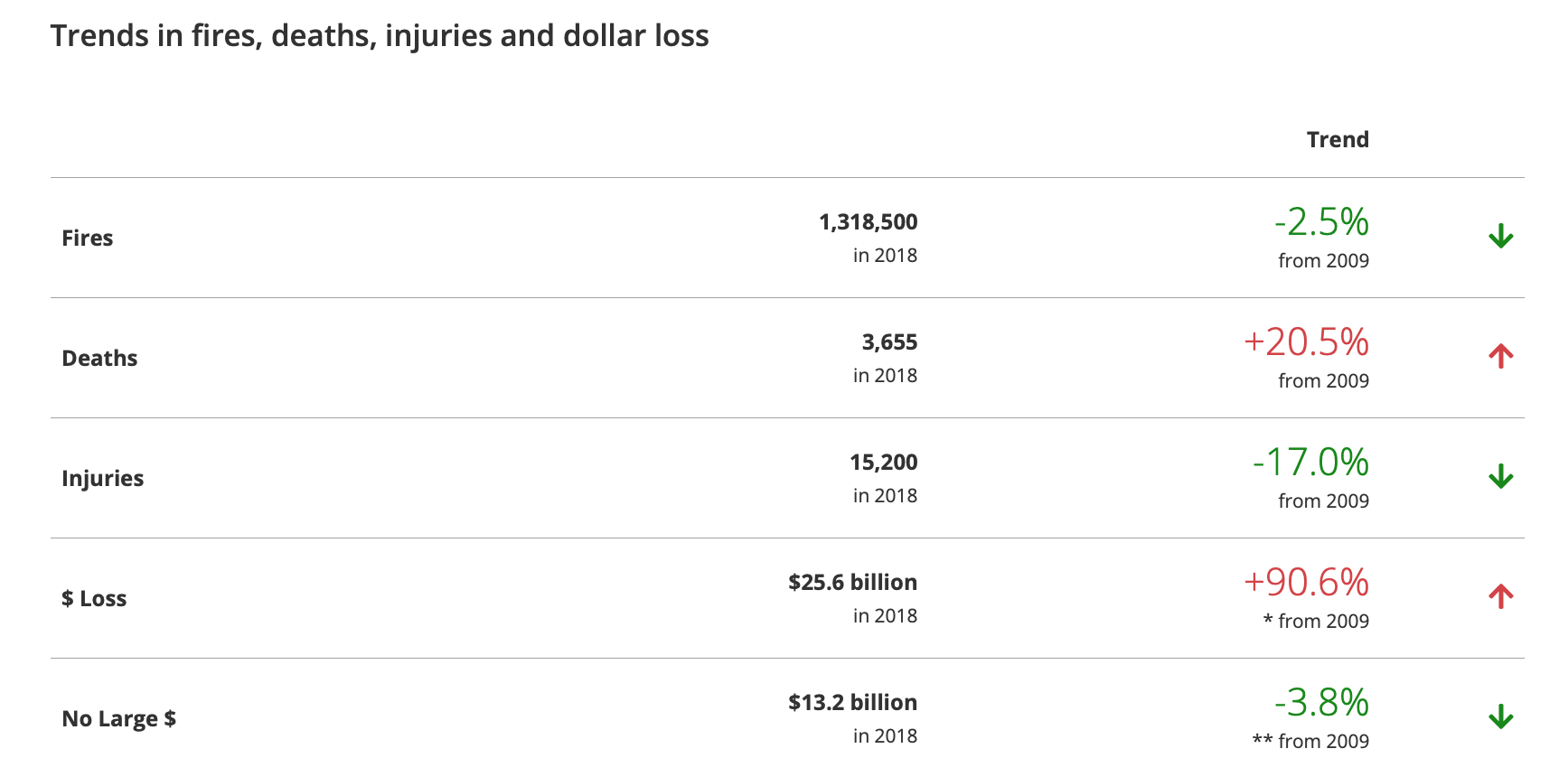1568x758 pixels.
Task: Click the red up arrow for Deaths
Action: 1500,357
